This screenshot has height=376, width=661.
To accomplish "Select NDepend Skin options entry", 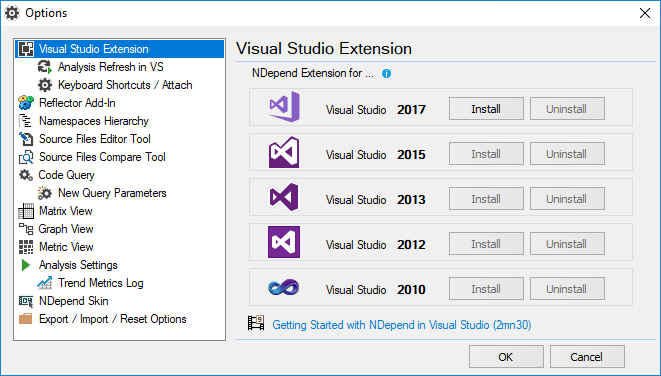I will tap(73, 301).
